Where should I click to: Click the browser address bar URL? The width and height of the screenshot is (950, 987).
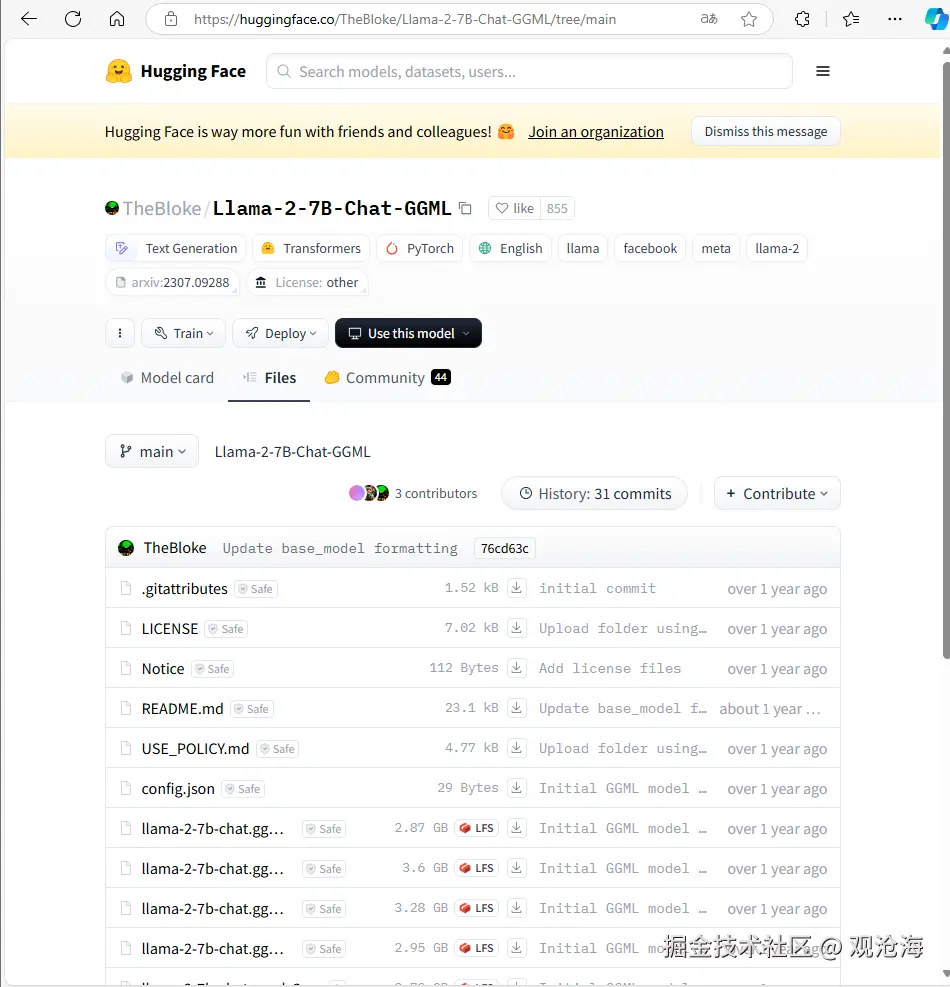point(405,20)
